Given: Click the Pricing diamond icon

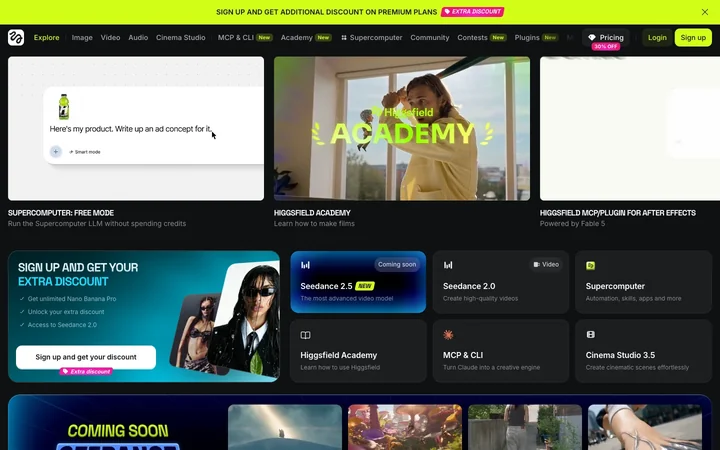Looking at the screenshot, I should point(592,38).
